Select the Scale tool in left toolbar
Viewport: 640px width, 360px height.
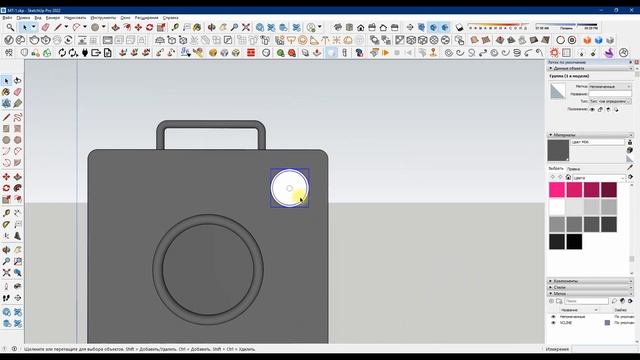(x=6, y=200)
